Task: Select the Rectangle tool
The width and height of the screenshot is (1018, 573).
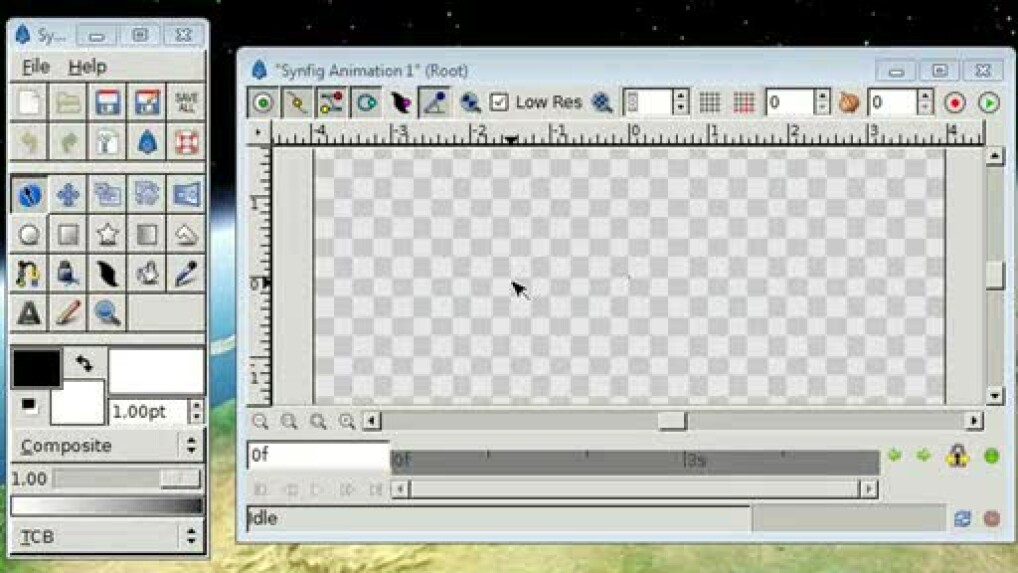Action: 68,235
